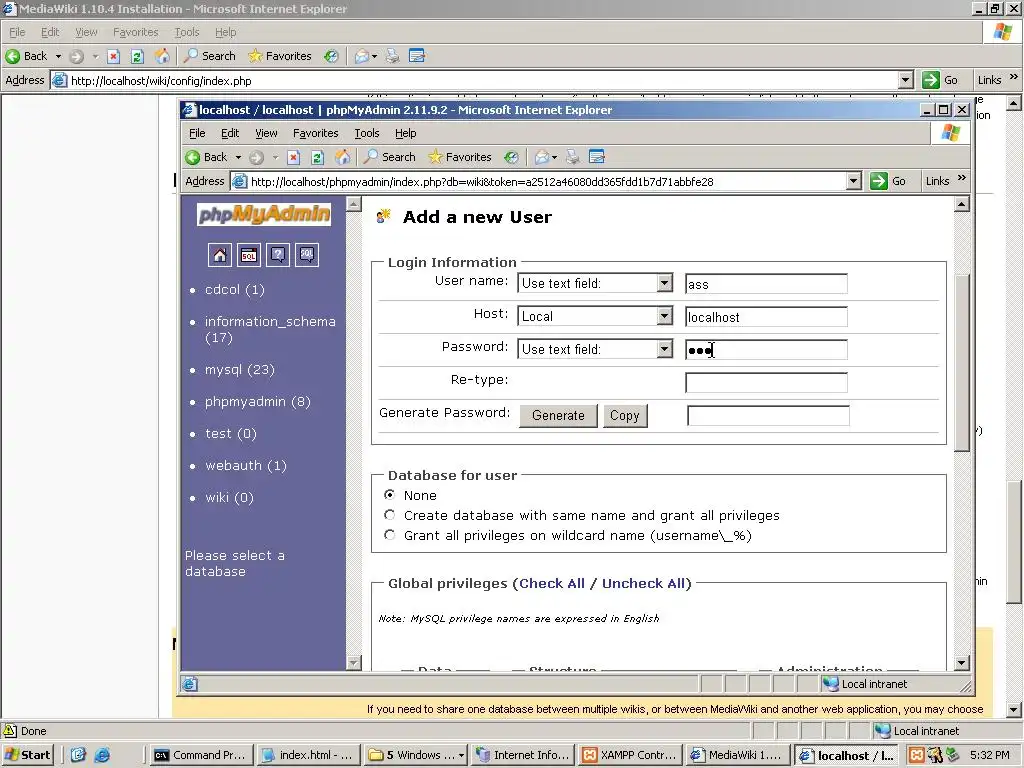Open Mail dropdown arrow in phpMyAdmin toolbar
This screenshot has width=1024, height=768.
(x=554, y=157)
